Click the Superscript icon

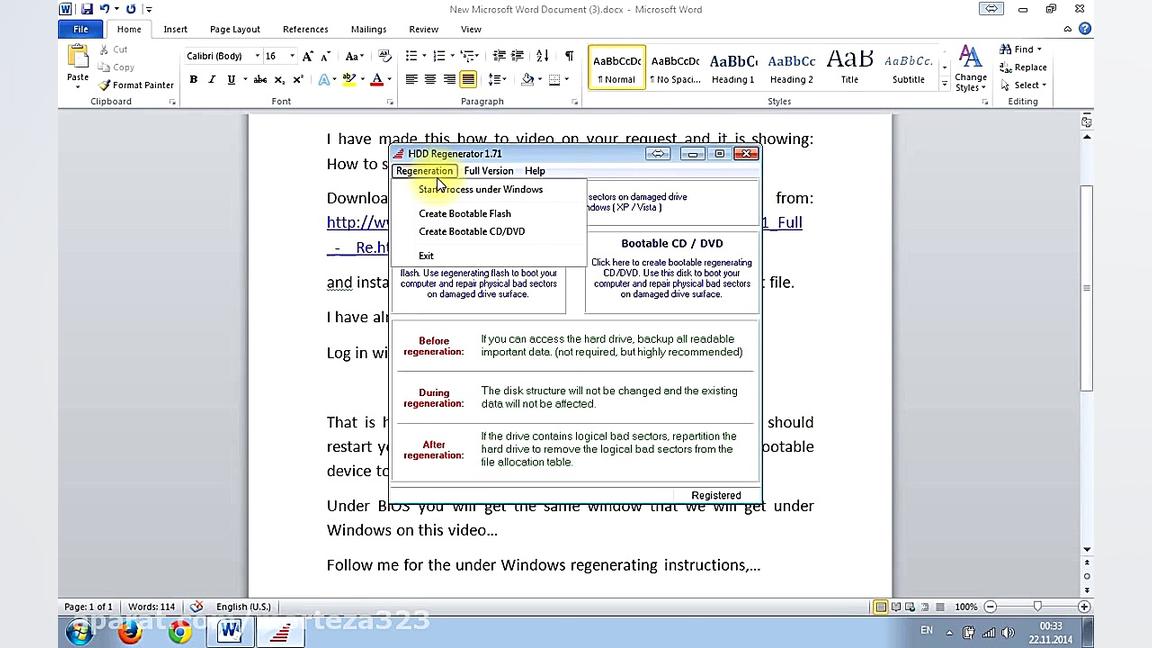coord(298,79)
